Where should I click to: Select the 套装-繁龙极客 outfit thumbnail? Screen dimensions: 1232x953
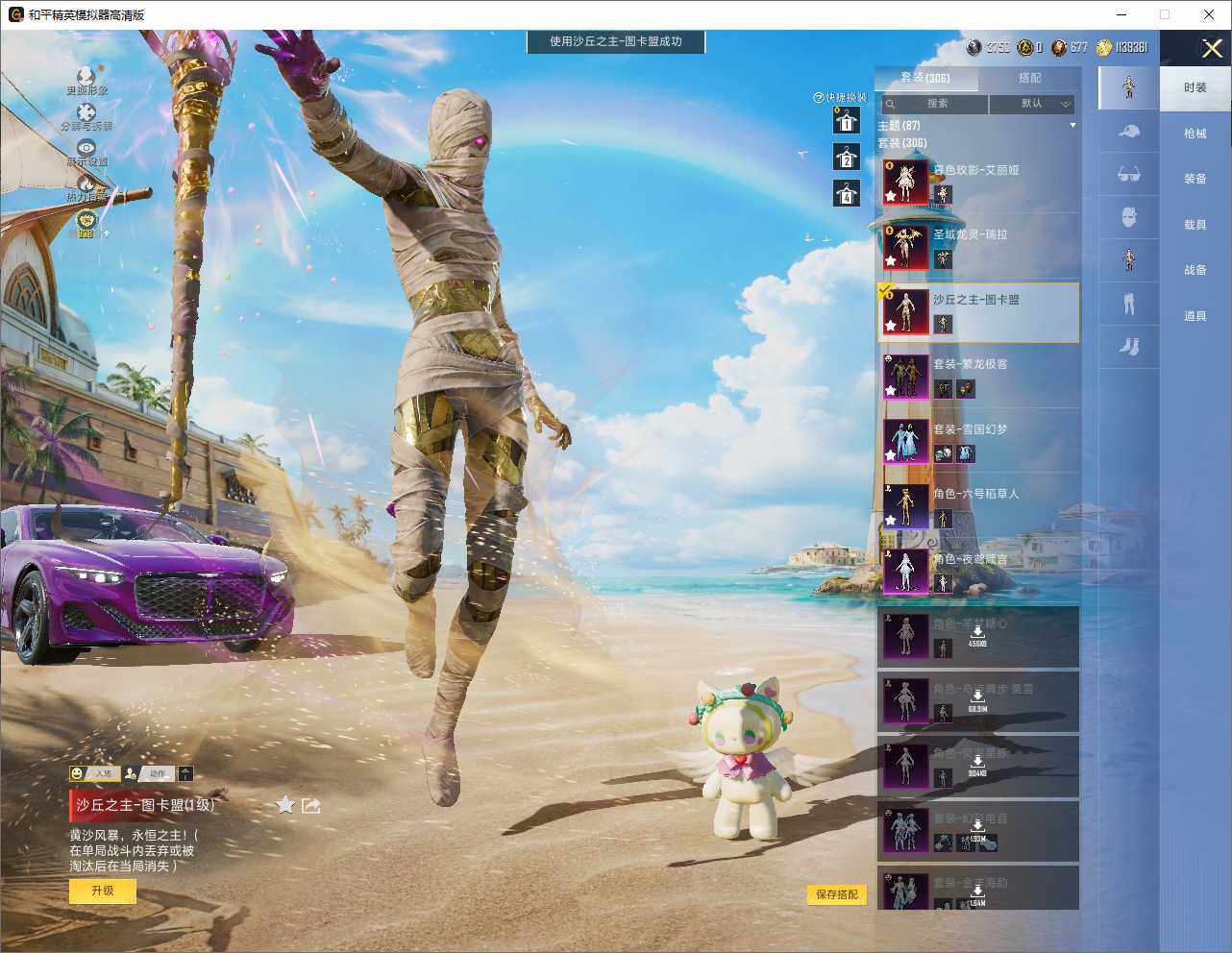[905, 376]
